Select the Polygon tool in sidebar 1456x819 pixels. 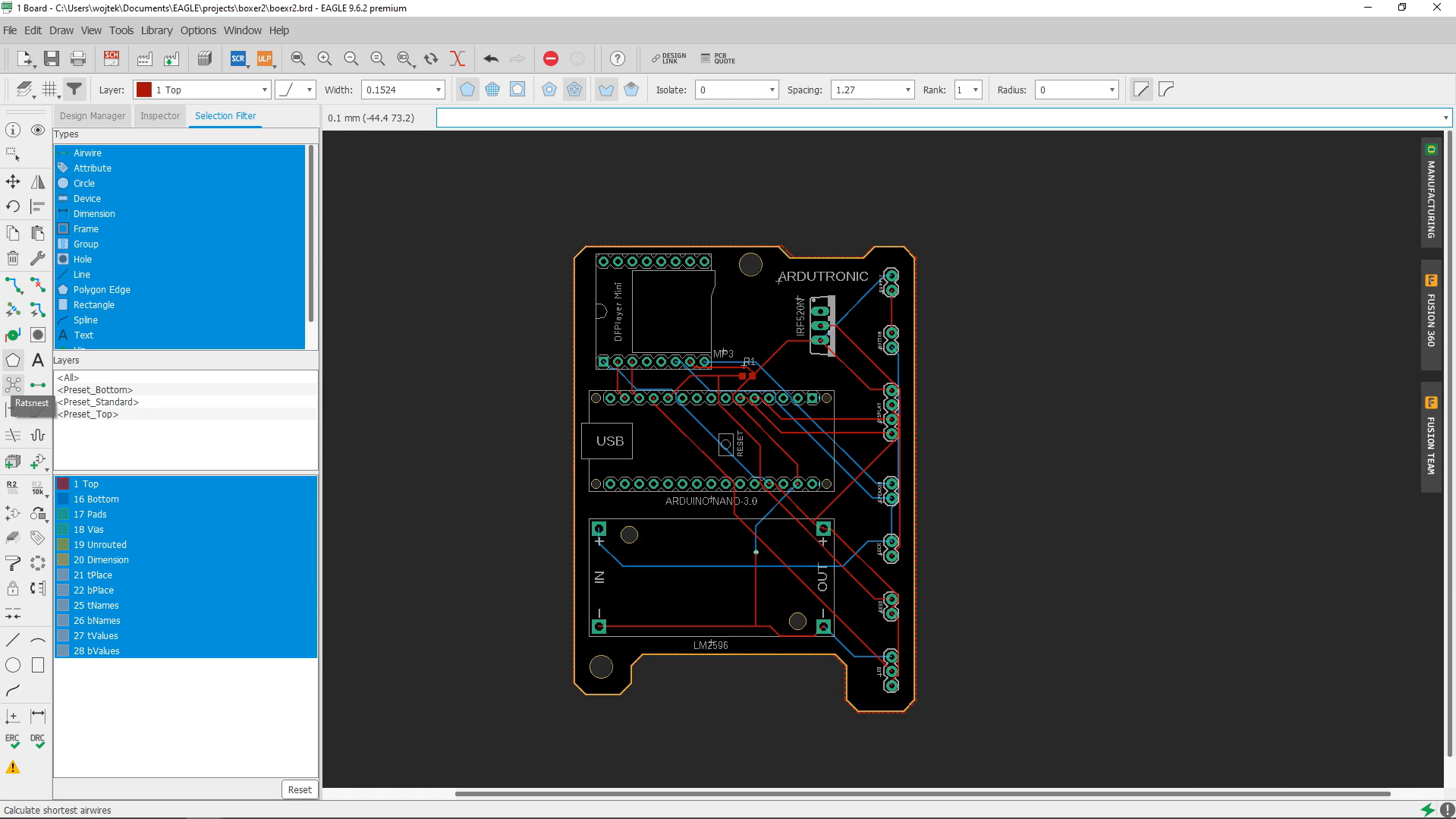(x=13, y=360)
